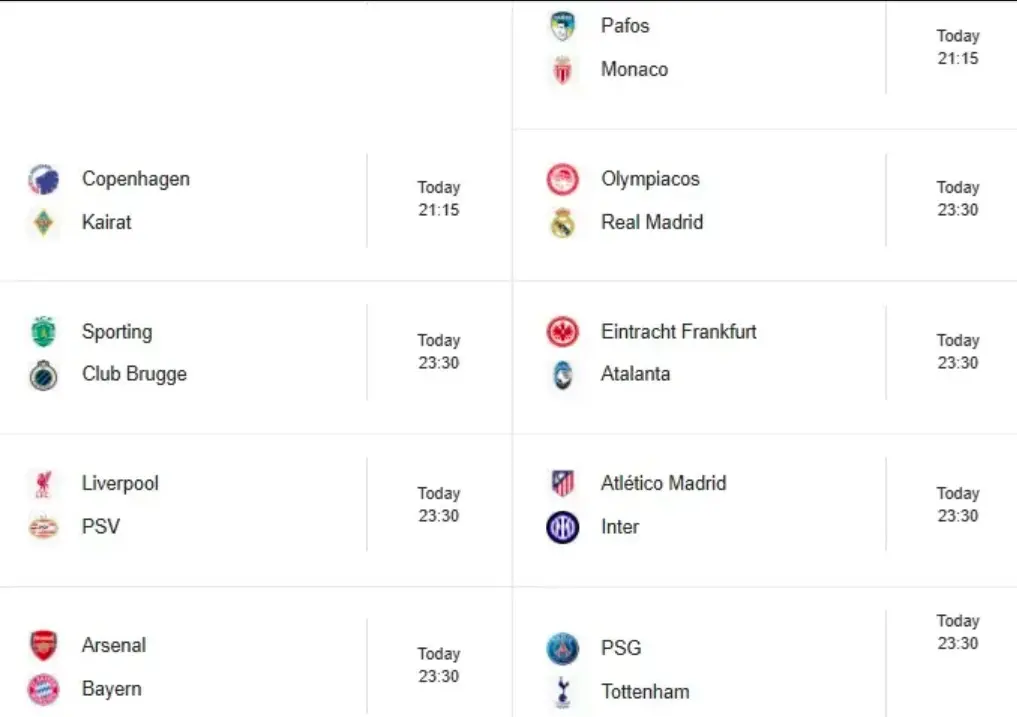Click the Monaco team name
Viewport: 1017px width, 717px height.
(x=634, y=69)
